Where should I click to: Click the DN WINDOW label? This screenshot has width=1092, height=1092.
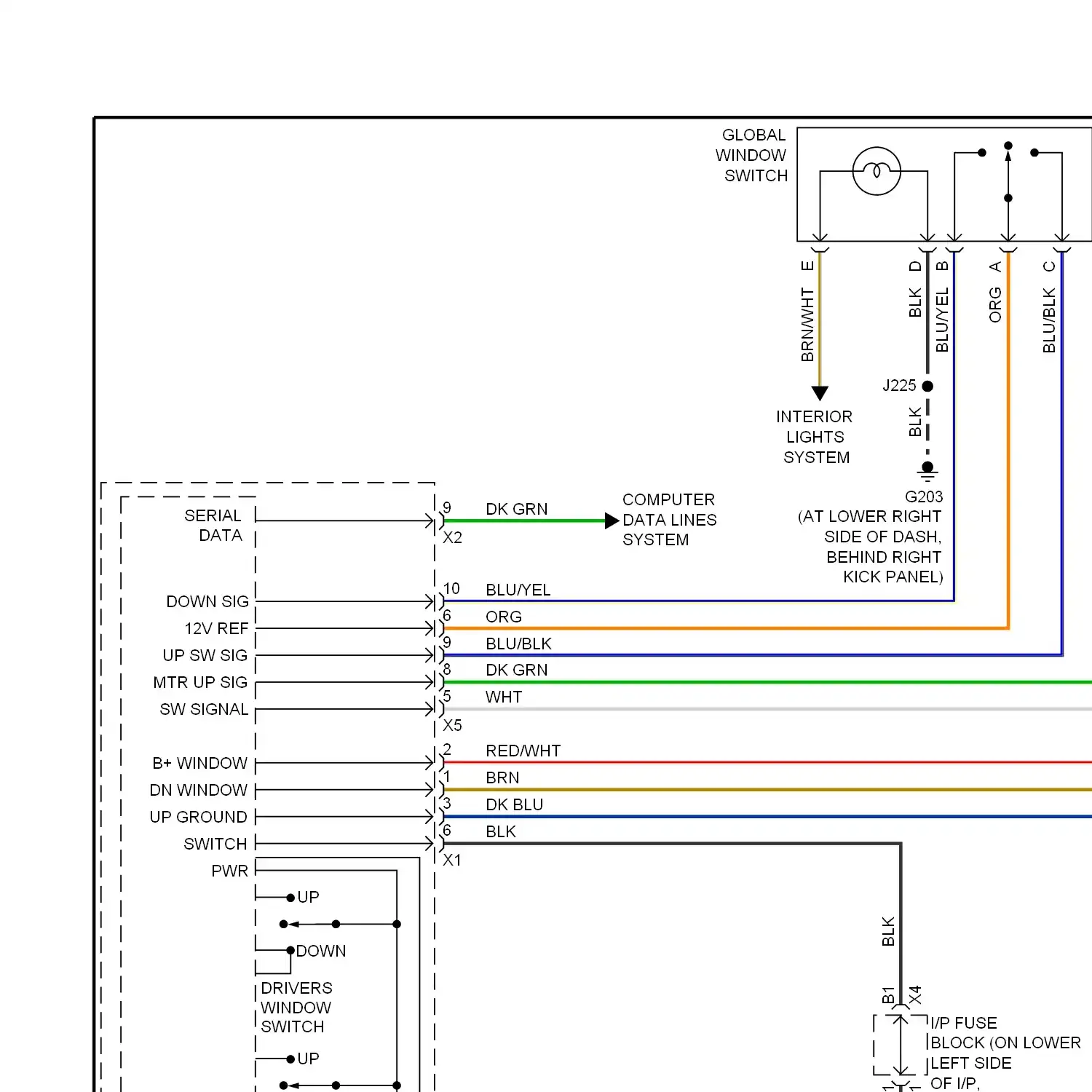click(x=198, y=790)
